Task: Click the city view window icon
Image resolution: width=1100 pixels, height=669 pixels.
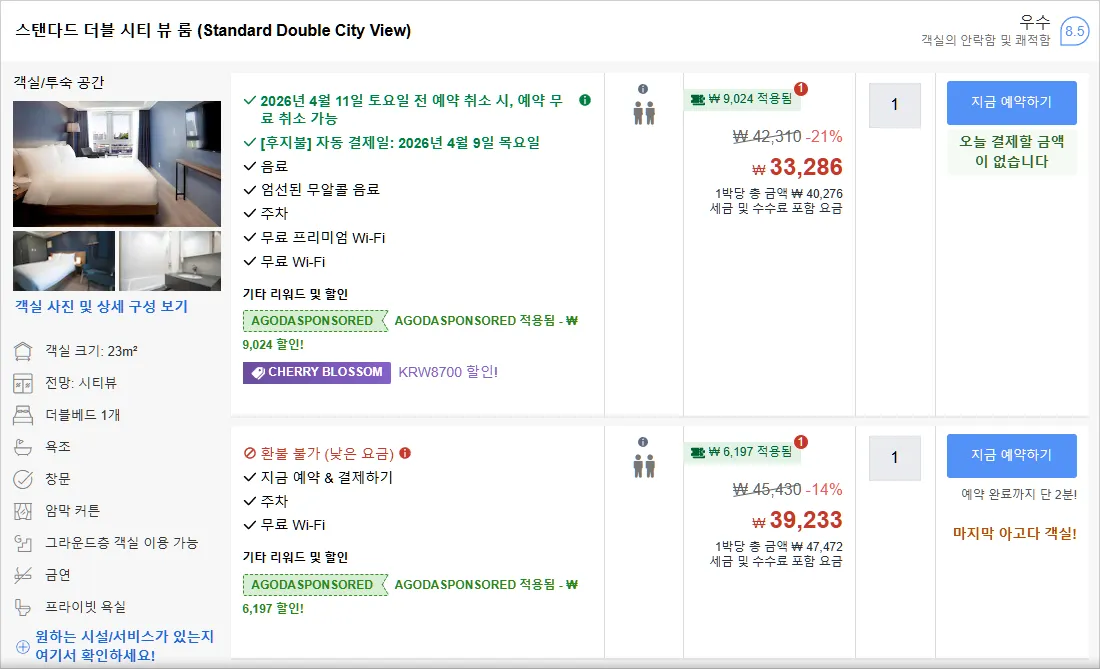Action: click(x=23, y=384)
